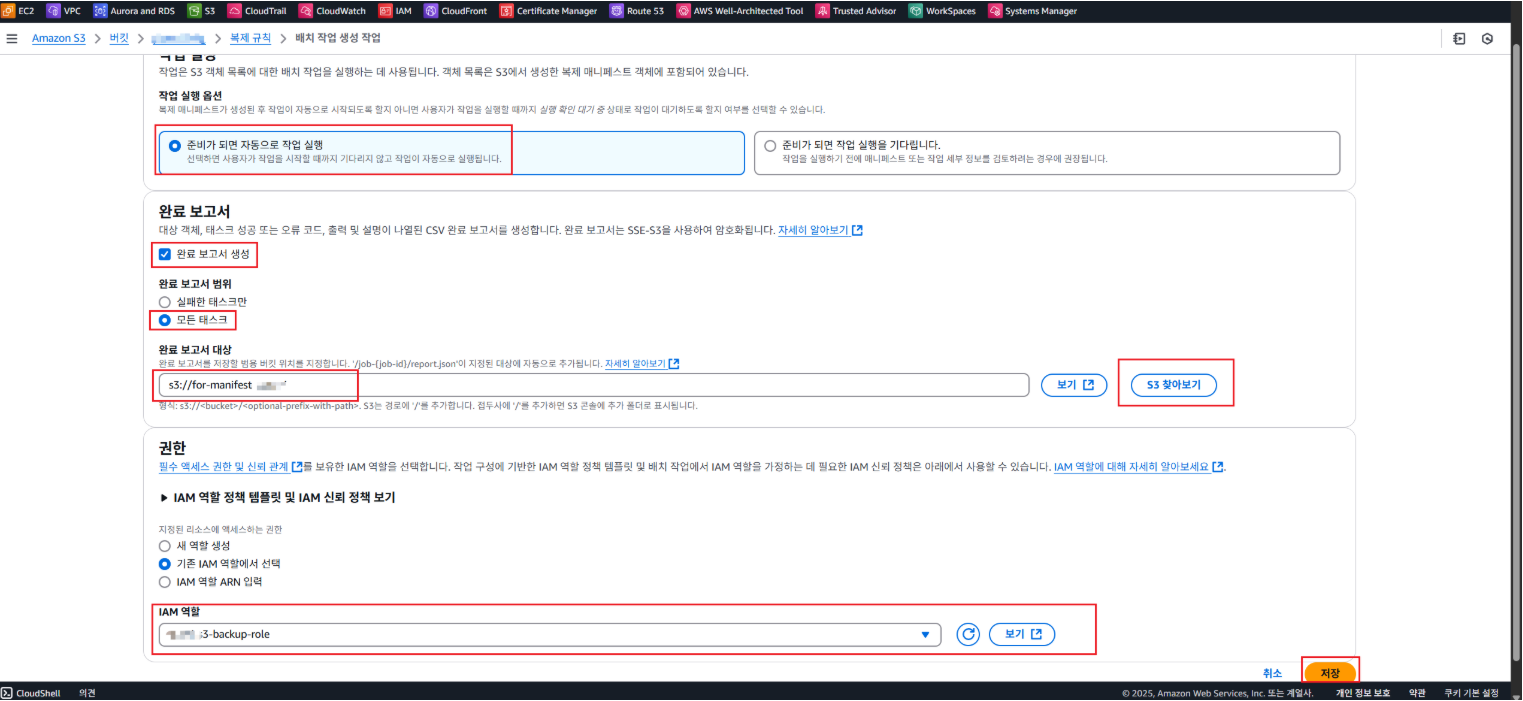
Task: Open the hamburger navigation menu icon
Action: (12, 38)
